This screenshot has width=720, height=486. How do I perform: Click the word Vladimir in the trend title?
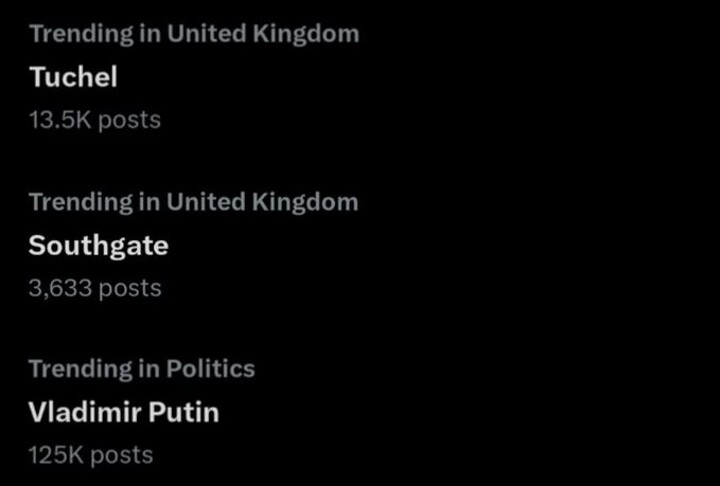83,412
